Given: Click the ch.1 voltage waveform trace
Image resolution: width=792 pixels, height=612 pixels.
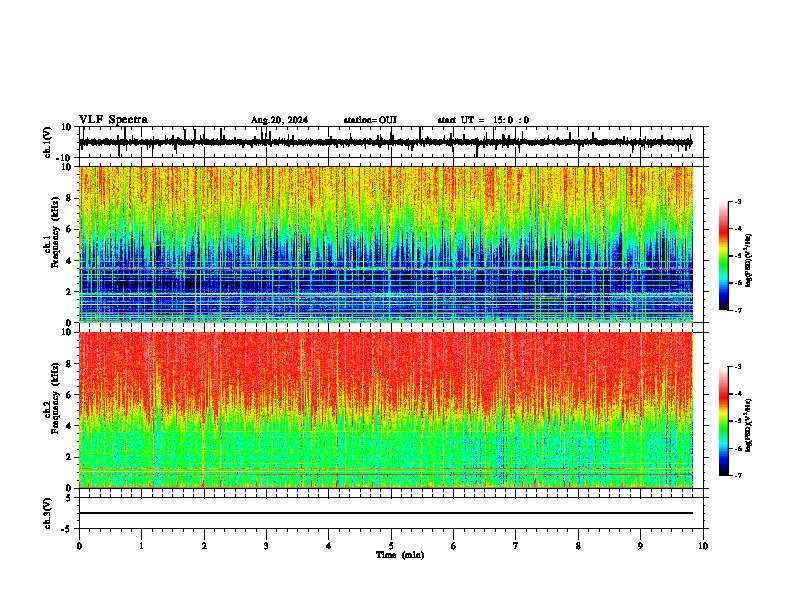Looking at the screenshot, I should point(386,142).
